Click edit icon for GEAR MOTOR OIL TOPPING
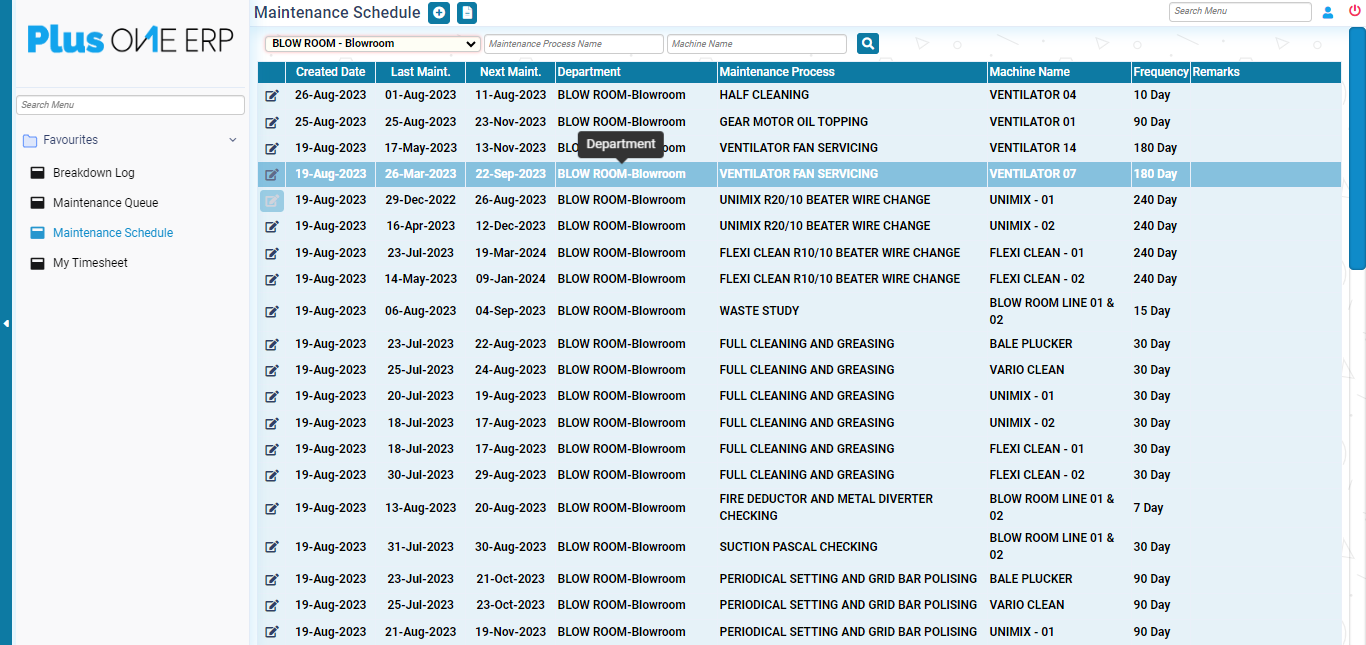Viewport: 1366px width, 645px height. coord(272,122)
